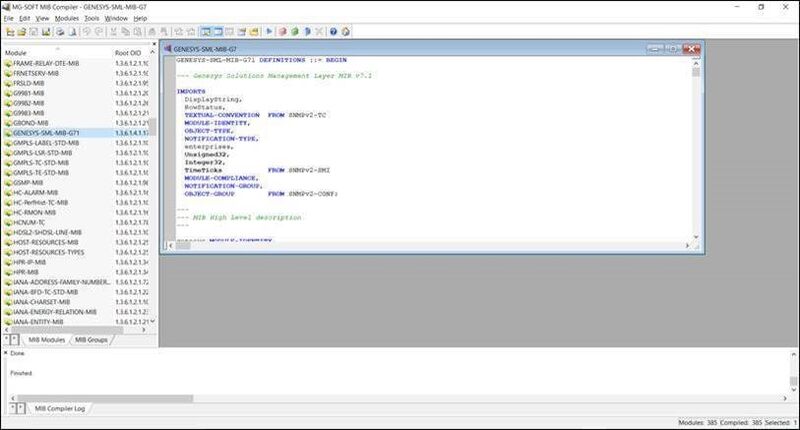This screenshot has height=430, width=800.
Task: Open the Modules menu
Action: (x=67, y=18)
